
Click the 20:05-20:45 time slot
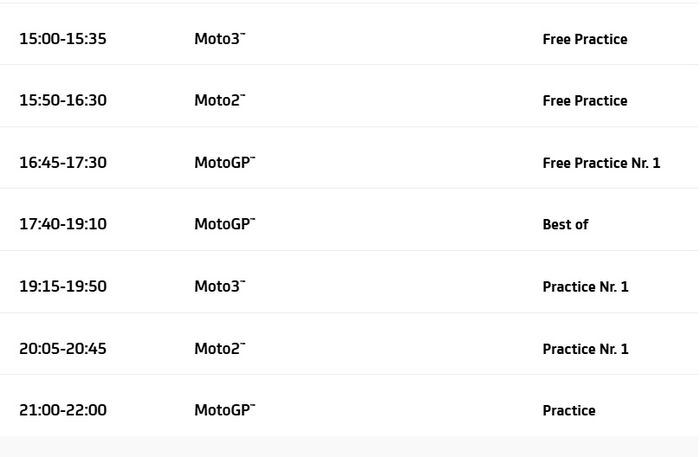[63, 349]
